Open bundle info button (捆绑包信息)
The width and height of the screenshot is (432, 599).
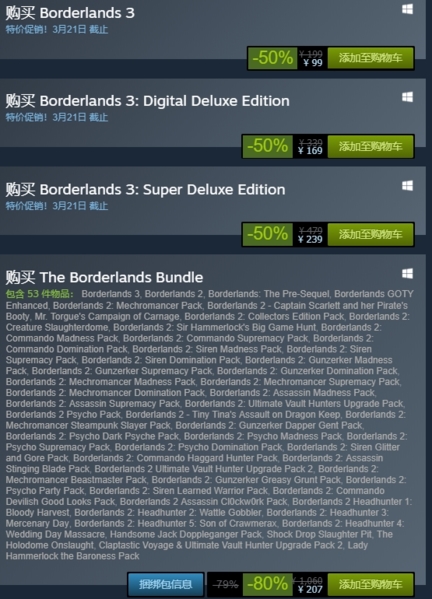coord(165,584)
